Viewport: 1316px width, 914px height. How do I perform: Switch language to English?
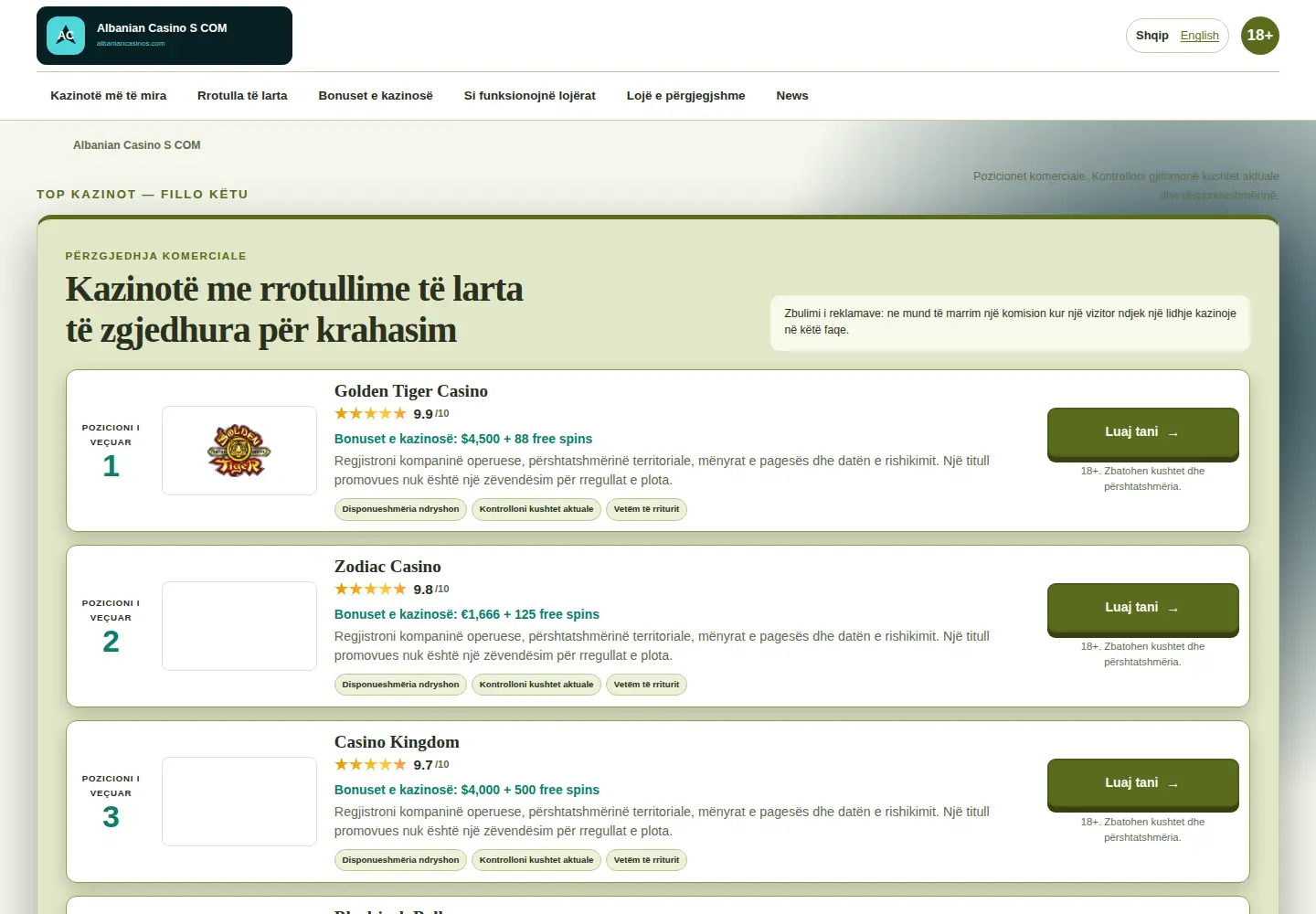point(1199,36)
